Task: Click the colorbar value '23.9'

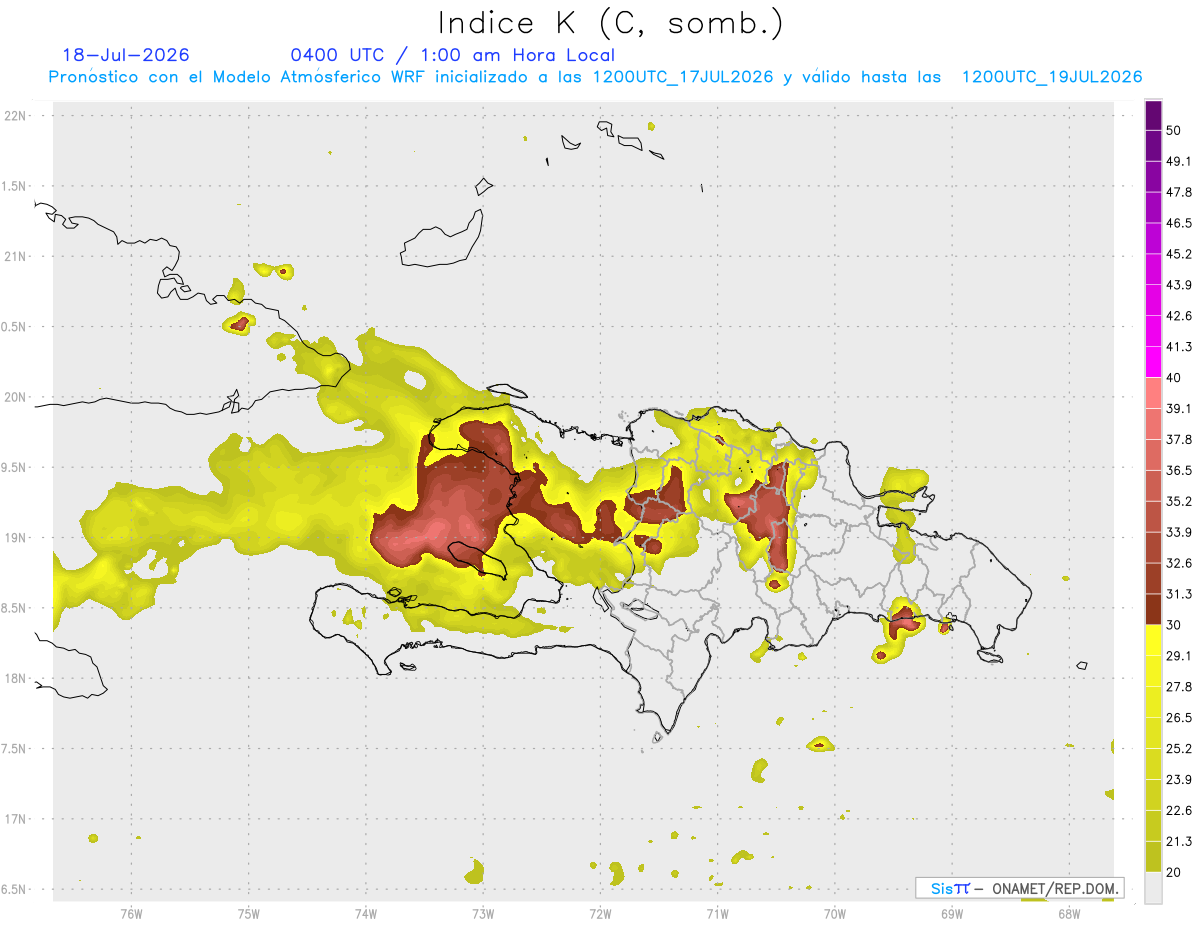Action: 1178,780
